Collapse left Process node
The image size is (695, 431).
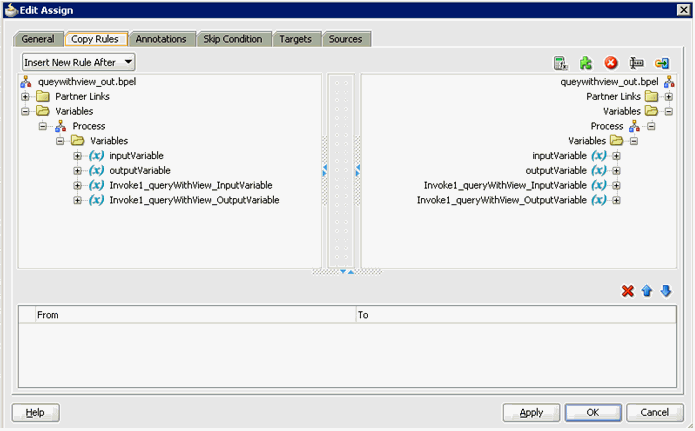click(43, 126)
